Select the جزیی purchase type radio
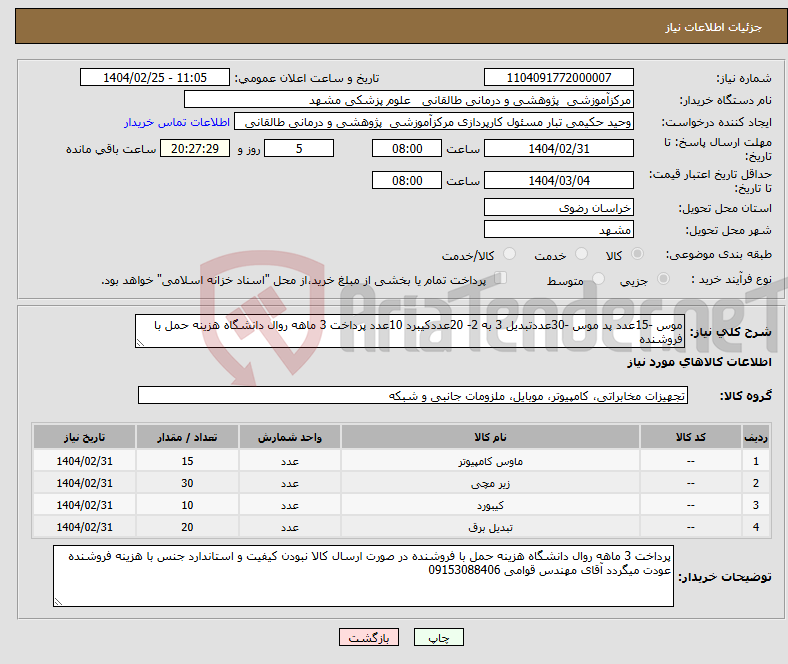This screenshot has width=788, height=664. point(663,278)
